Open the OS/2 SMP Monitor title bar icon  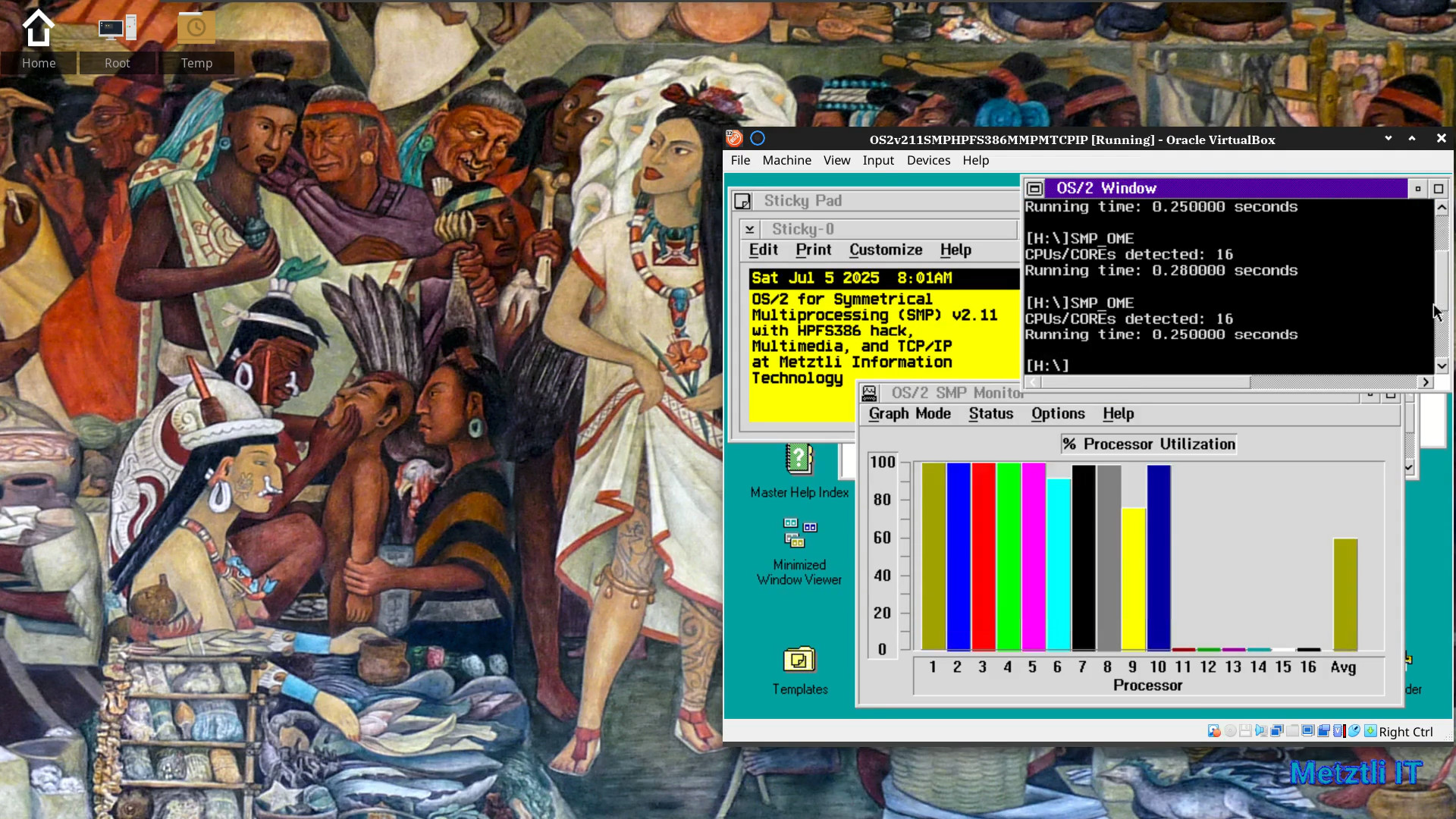(x=869, y=393)
